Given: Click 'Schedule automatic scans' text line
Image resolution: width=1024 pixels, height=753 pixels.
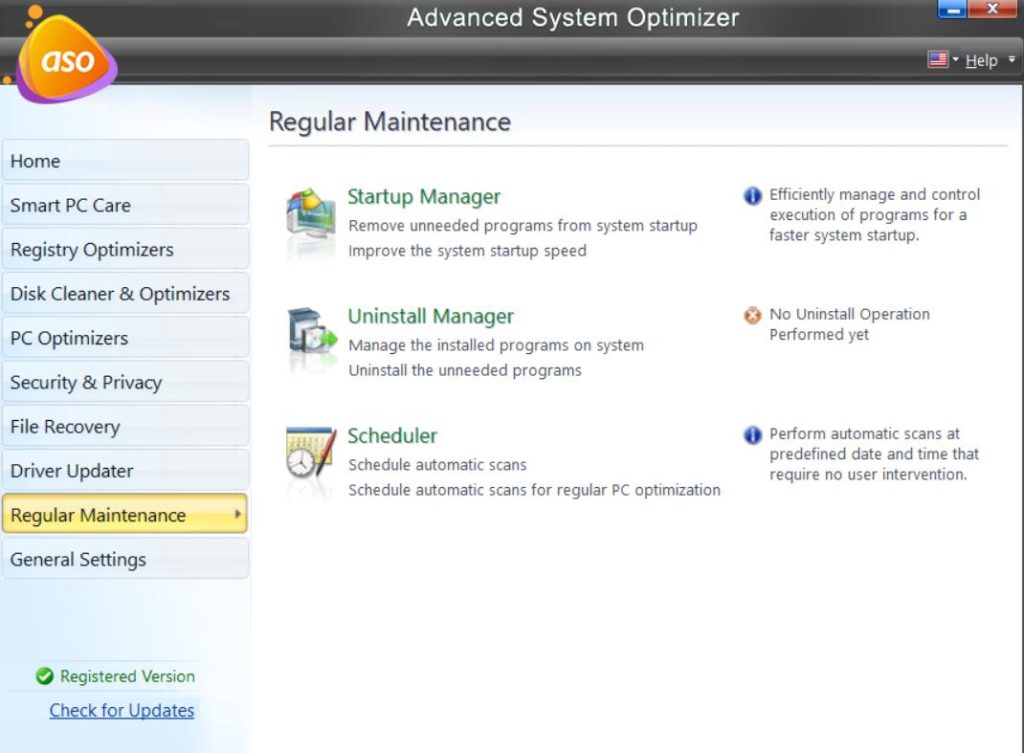Looking at the screenshot, I should (437, 464).
